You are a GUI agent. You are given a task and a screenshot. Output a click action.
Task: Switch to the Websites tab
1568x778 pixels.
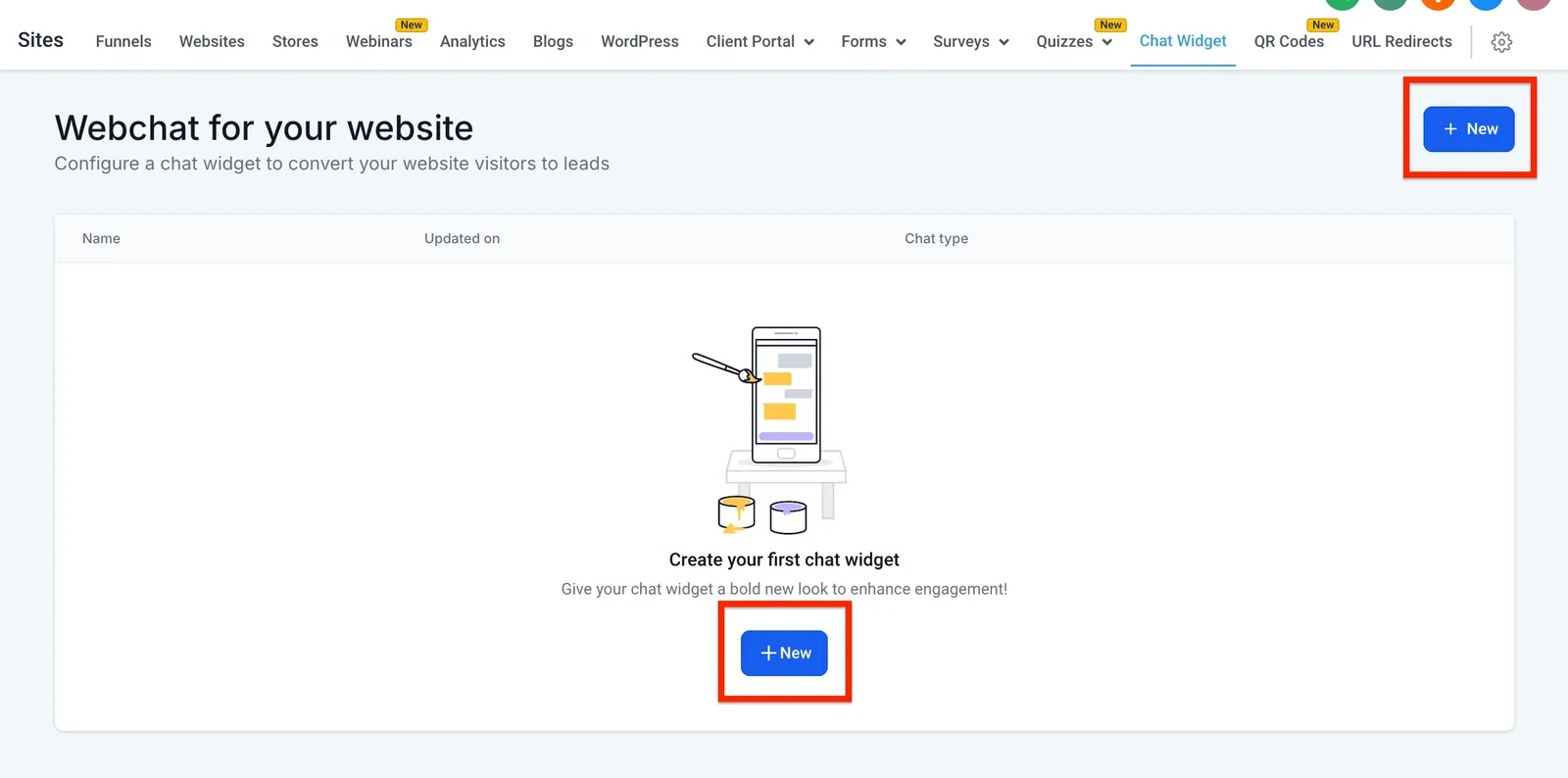(212, 41)
